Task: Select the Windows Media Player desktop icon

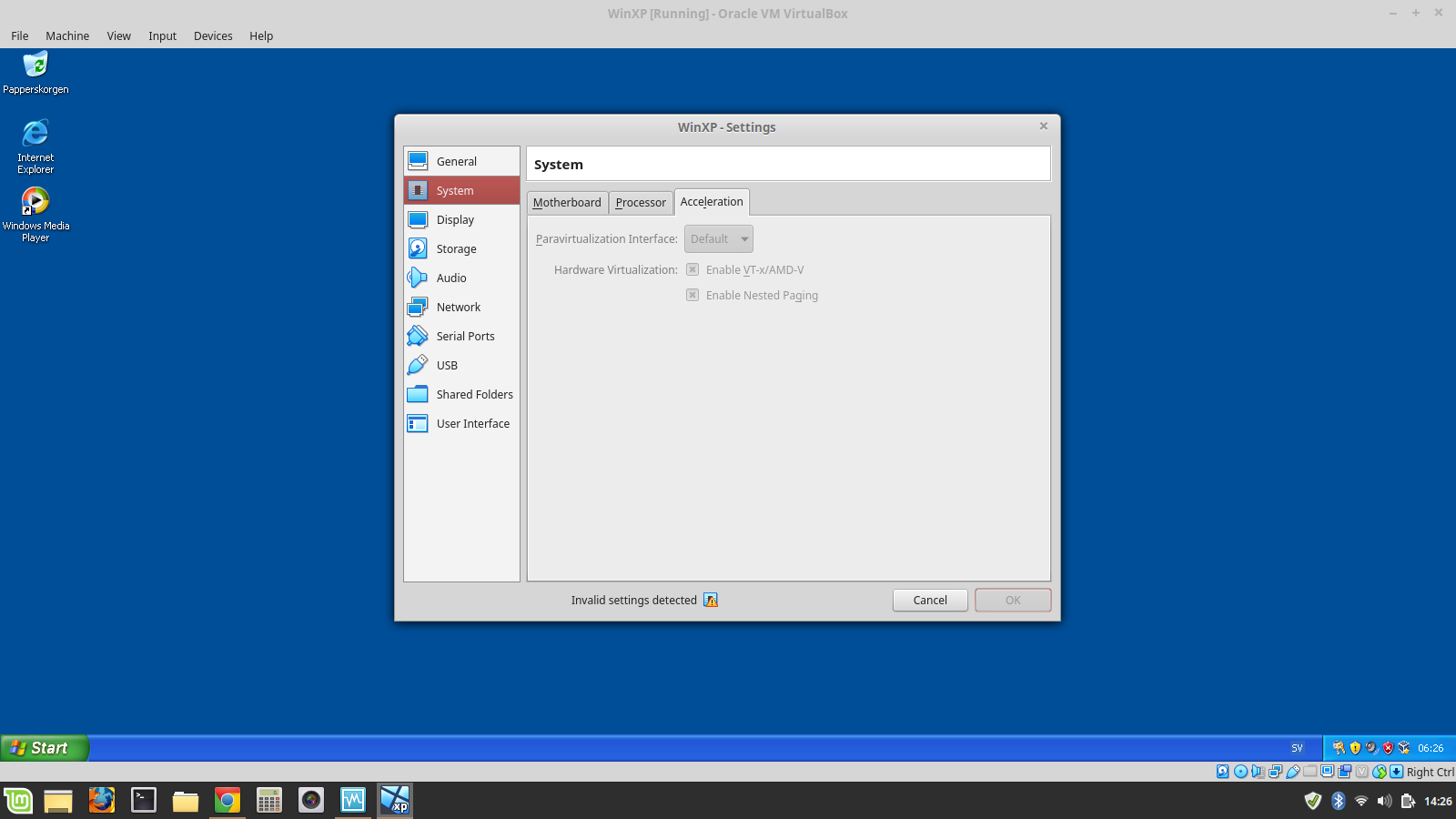Action: [35, 215]
